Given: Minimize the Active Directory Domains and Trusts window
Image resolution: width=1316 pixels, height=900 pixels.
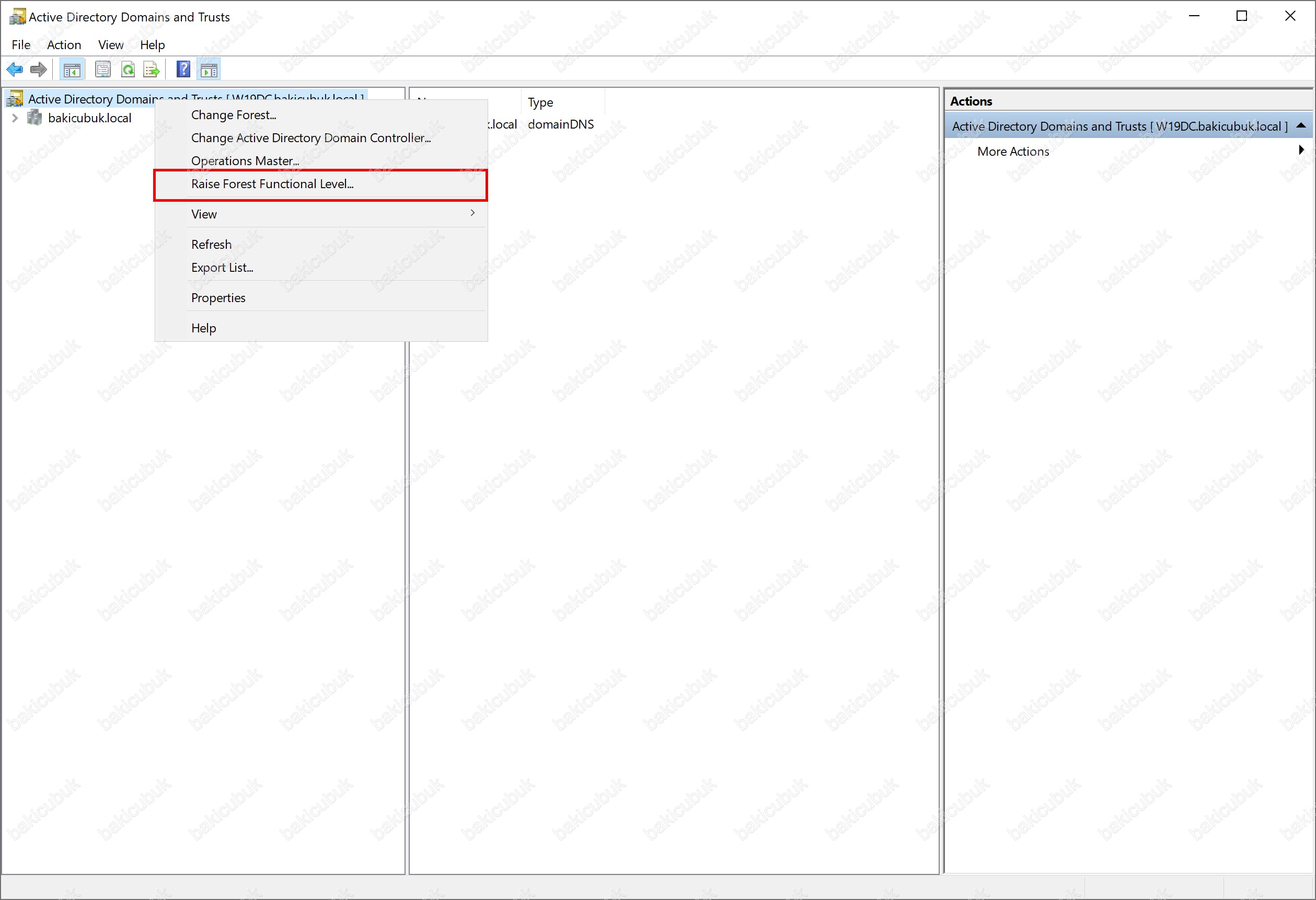Looking at the screenshot, I should 1194,16.
